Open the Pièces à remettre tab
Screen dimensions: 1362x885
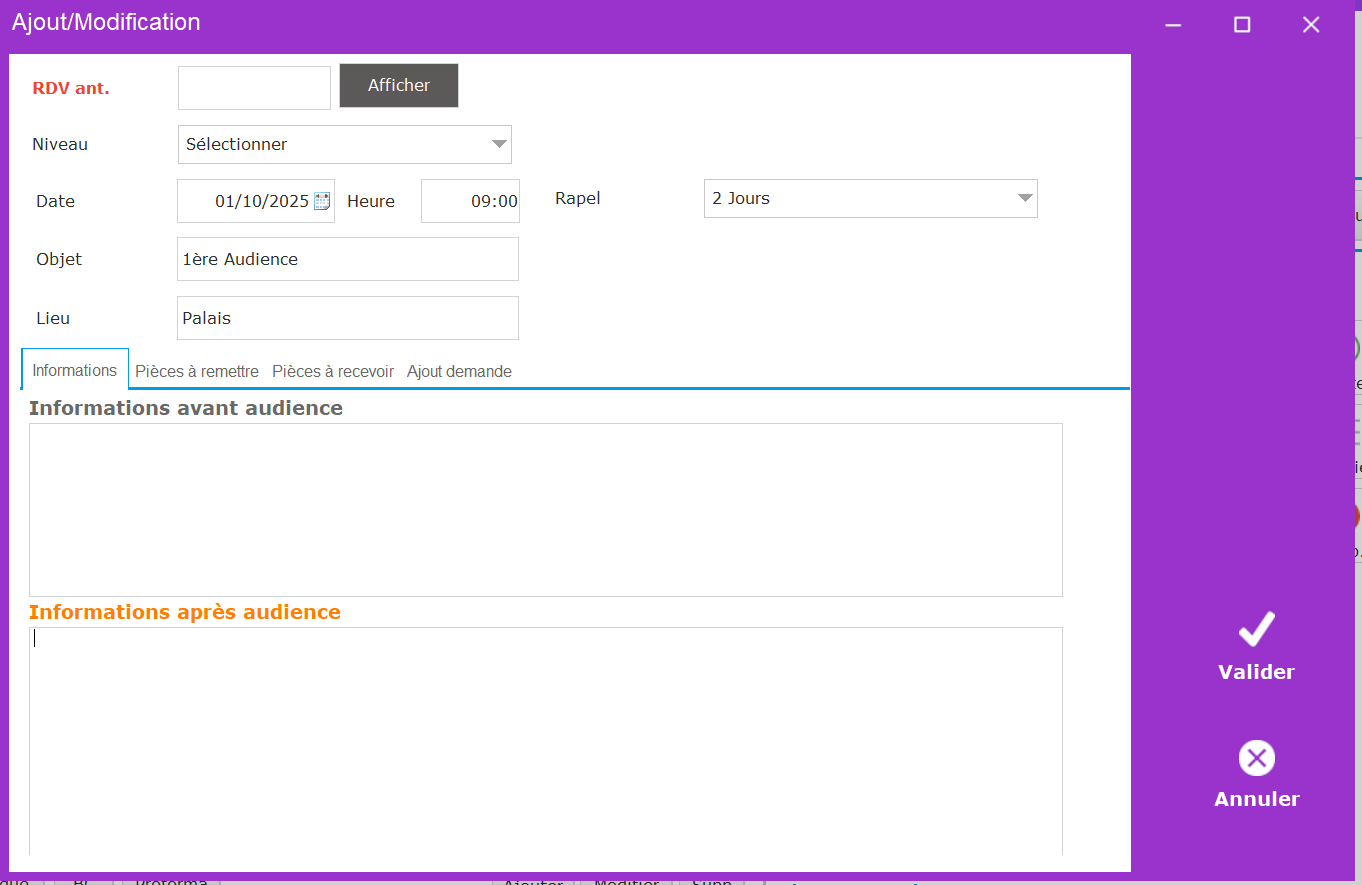click(197, 371)
